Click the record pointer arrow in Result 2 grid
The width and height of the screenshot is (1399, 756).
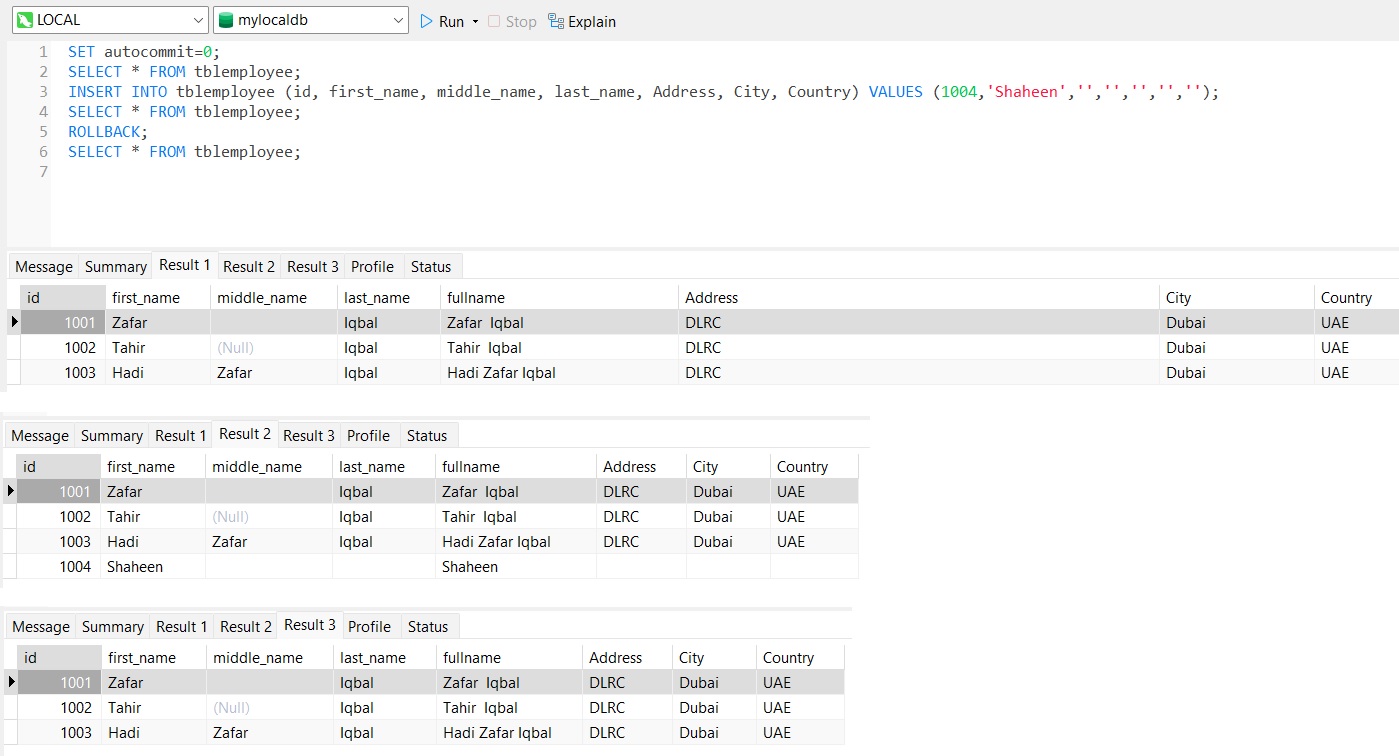pyautogui.click(x=9, y=491)
